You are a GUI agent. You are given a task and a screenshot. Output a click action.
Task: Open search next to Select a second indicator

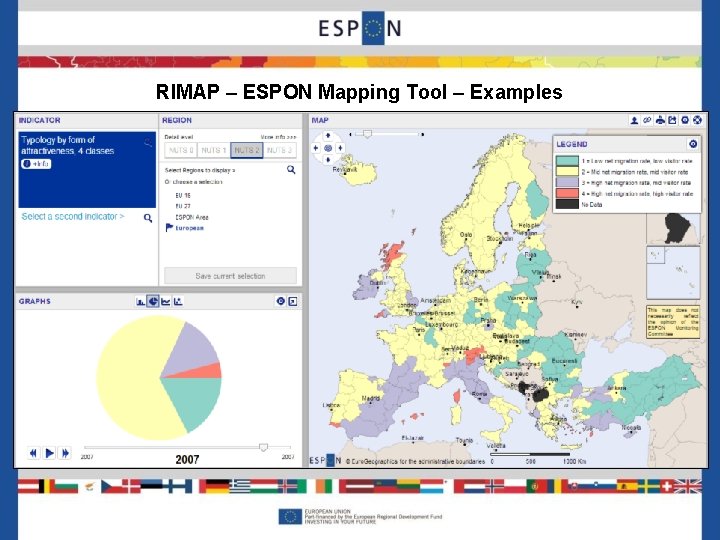coord(148,218)
